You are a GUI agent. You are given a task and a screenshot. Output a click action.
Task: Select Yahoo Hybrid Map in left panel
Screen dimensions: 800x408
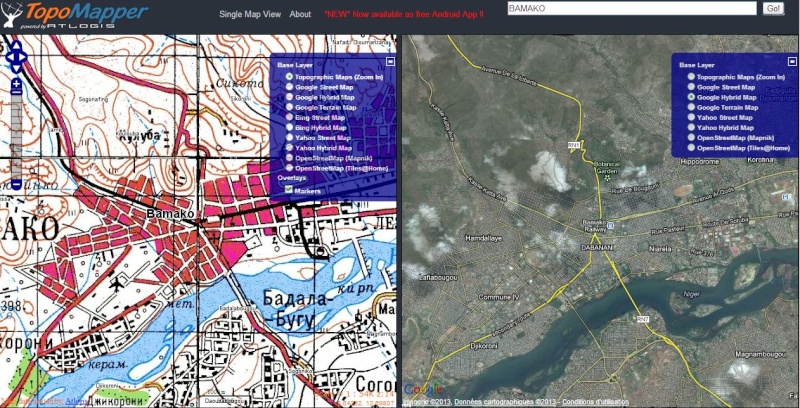pyautogui.click(x=289, y=147)
